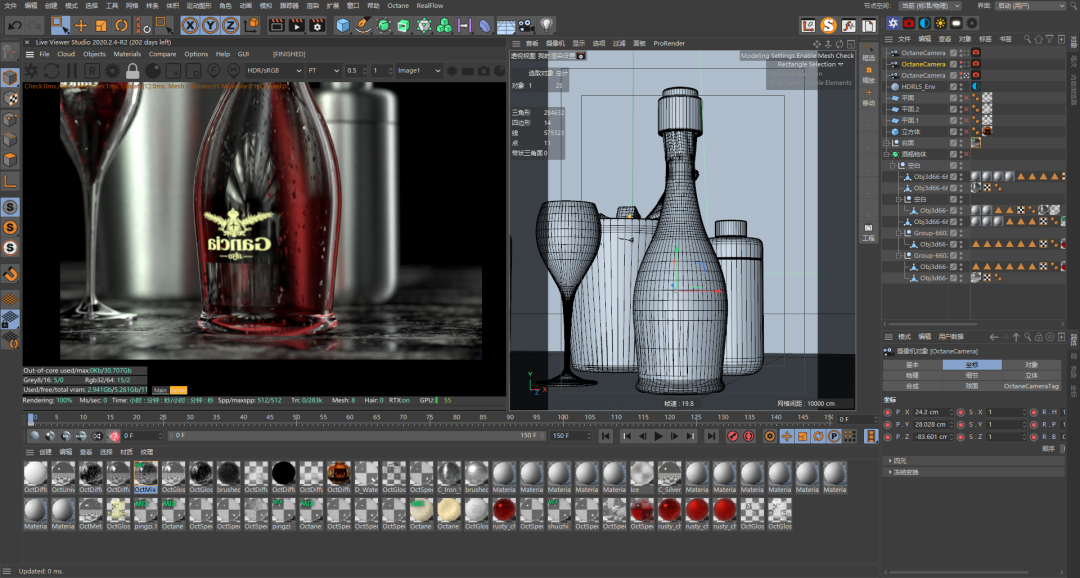Screen dimensions: 1080x578
Task: Click the 物理 attribute tab button
Action: pyautogui.click(x=912, y=375)
